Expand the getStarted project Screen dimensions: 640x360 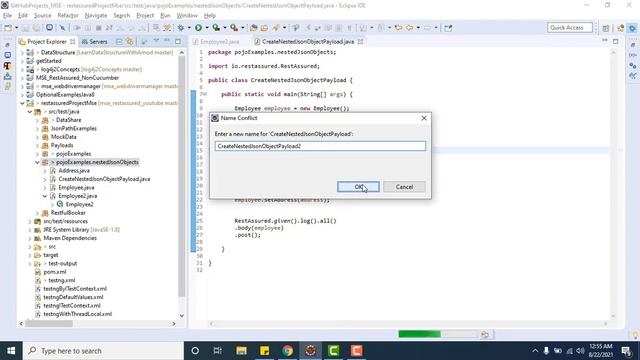tap(22, 61)
